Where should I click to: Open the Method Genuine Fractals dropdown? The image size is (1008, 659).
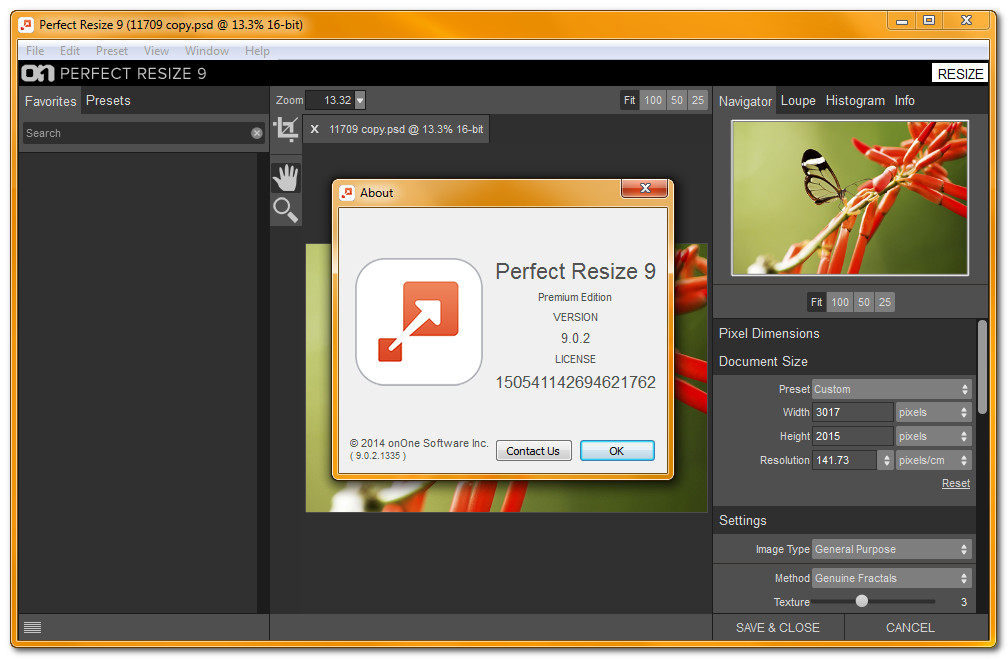pos(891,578)
